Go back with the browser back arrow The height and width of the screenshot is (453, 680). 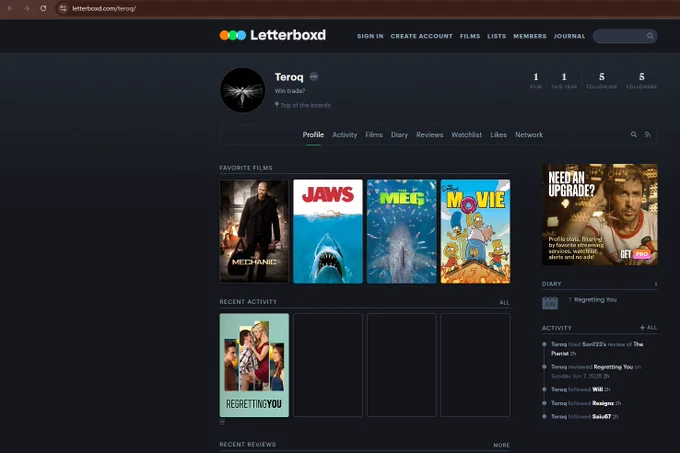10,8
